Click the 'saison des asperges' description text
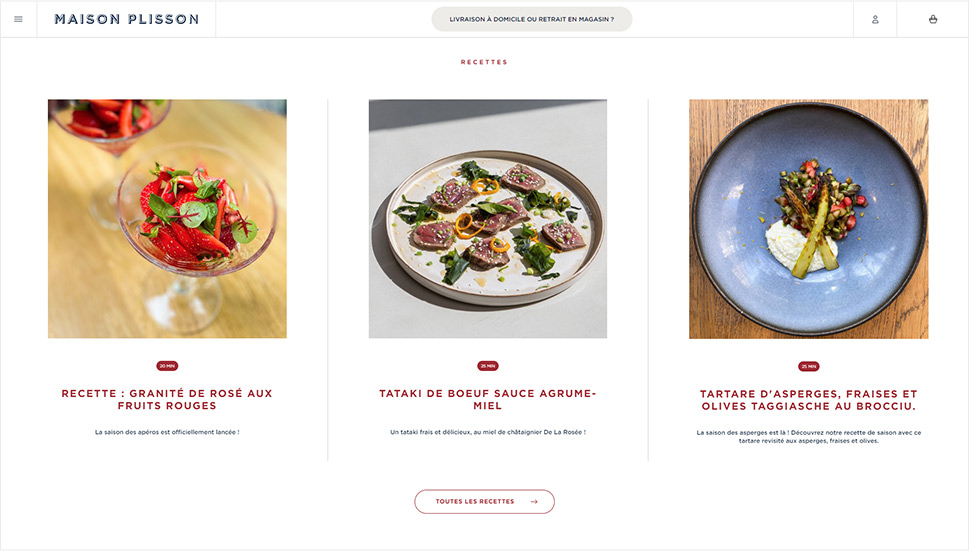Screen dimensions: 969x551 (x=808, y=436)
